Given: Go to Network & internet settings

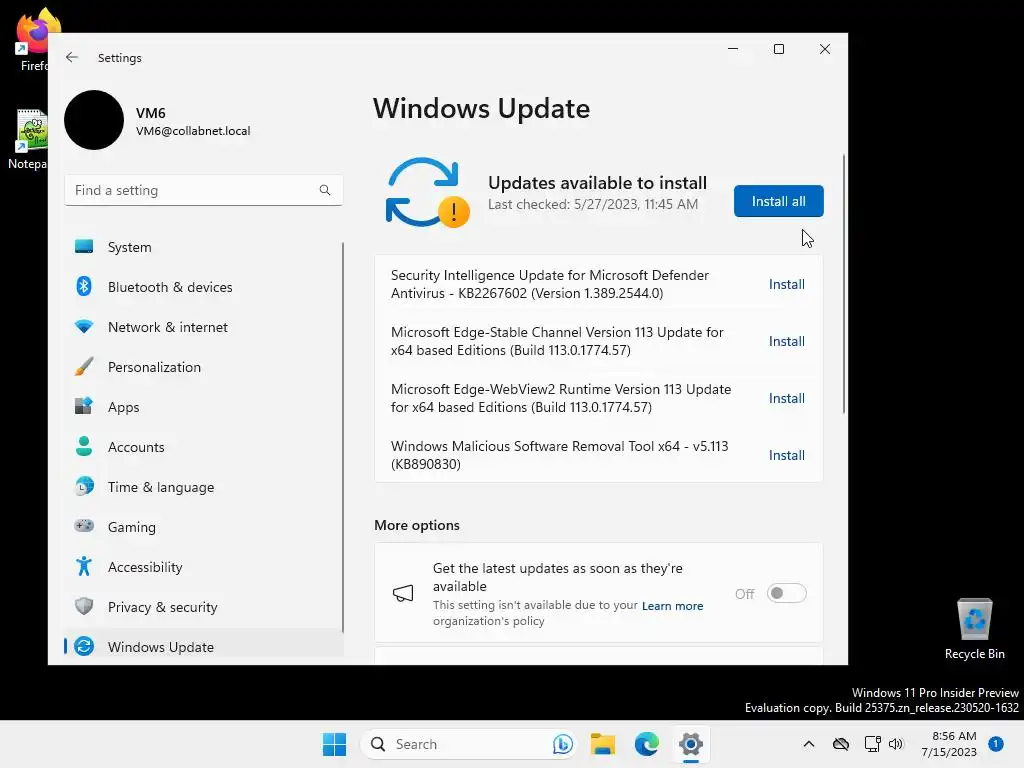Looking at the screenshot, I should pos(204,327).
